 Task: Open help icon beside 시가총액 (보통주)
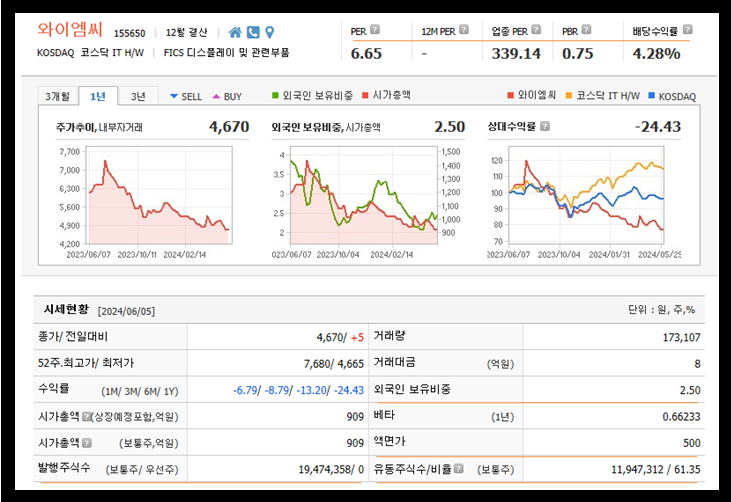pyautogui.click(x=87, y=443)
